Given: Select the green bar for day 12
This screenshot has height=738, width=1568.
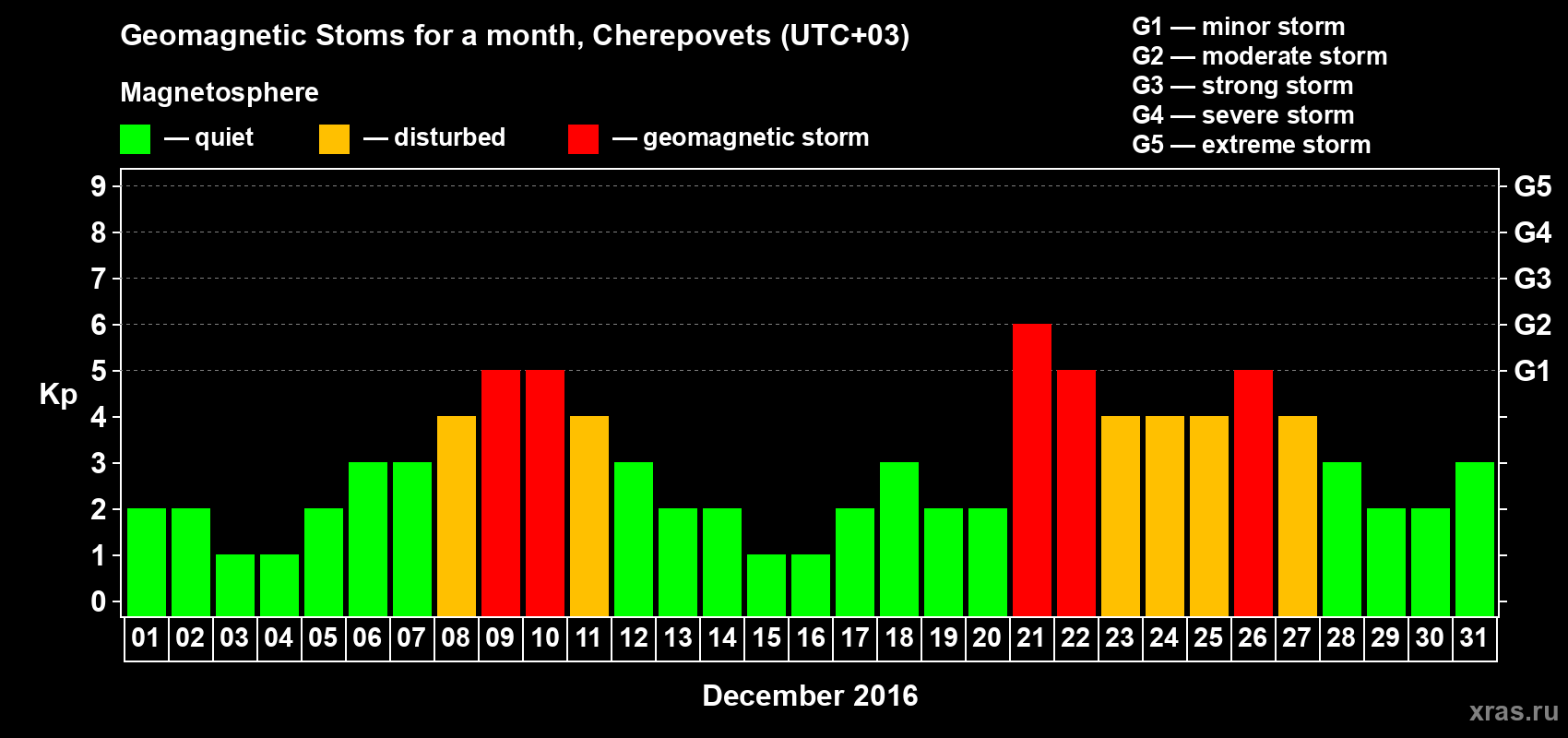Looking at the screenshot, I should point(634,540).
